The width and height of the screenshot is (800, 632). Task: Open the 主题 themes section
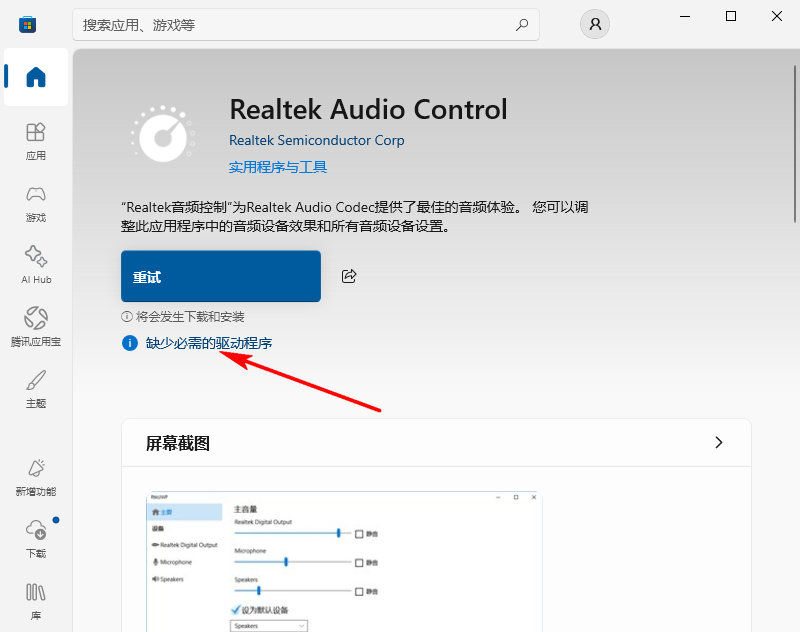(36, 389)
